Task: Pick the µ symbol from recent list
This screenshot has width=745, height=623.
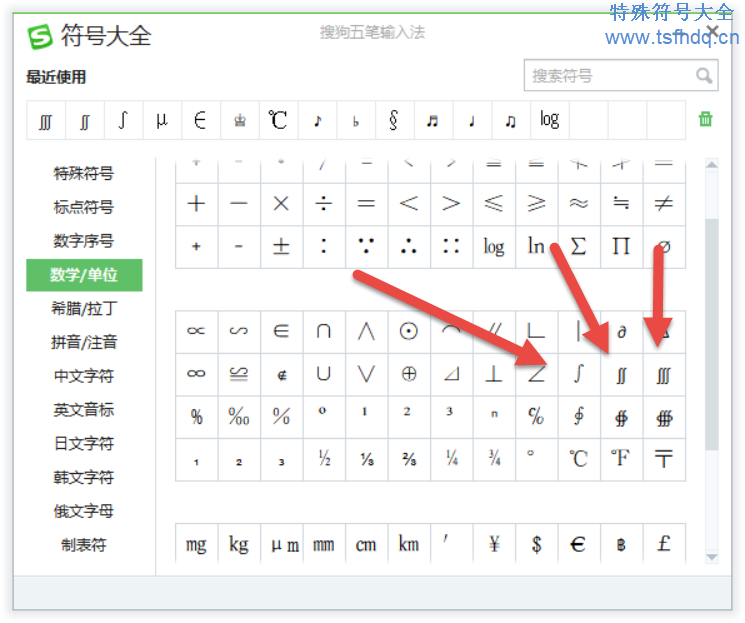Action: click(162, 120)
